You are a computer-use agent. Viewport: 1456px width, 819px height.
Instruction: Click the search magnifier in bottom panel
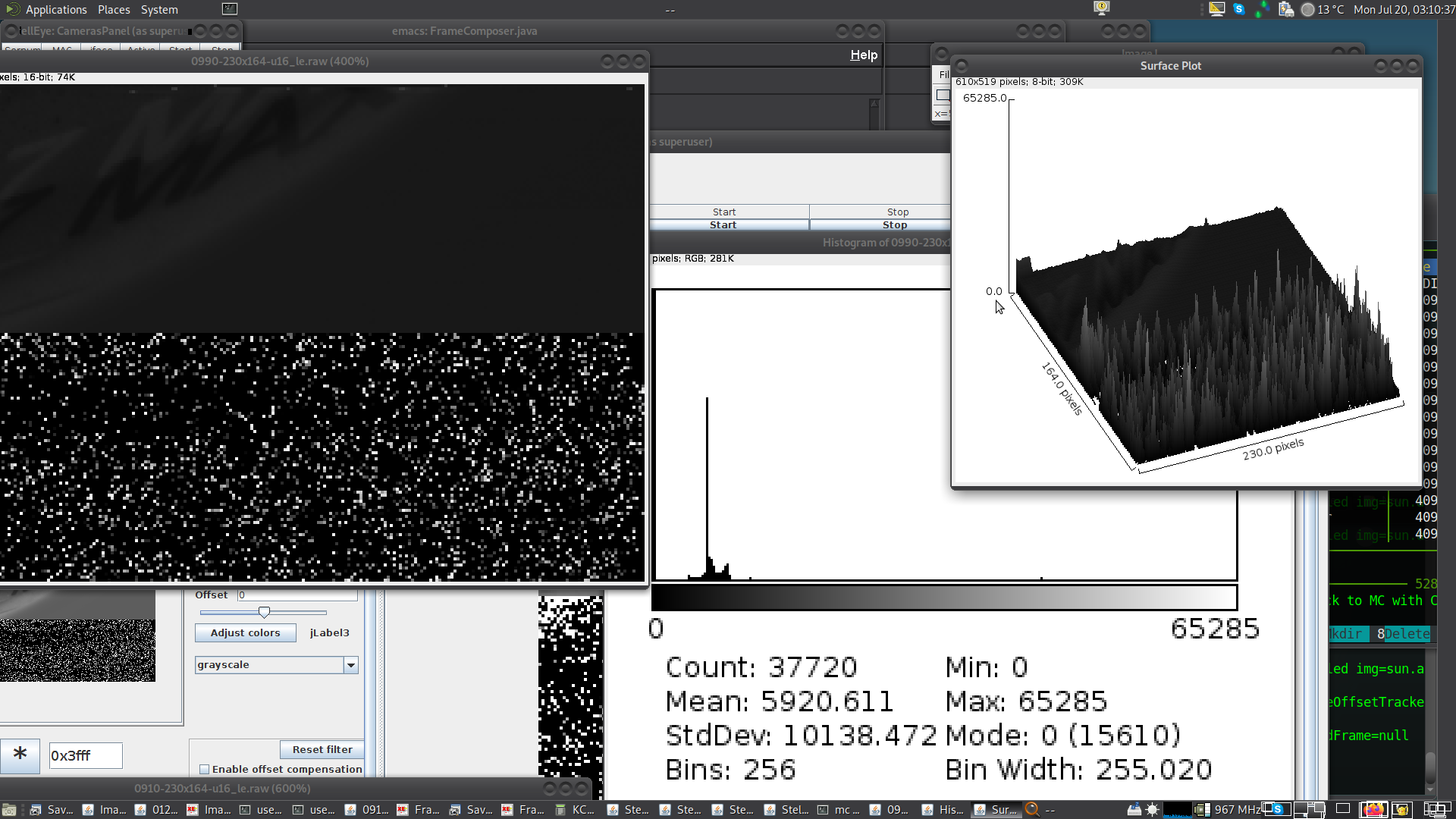tap(1031, 809)
